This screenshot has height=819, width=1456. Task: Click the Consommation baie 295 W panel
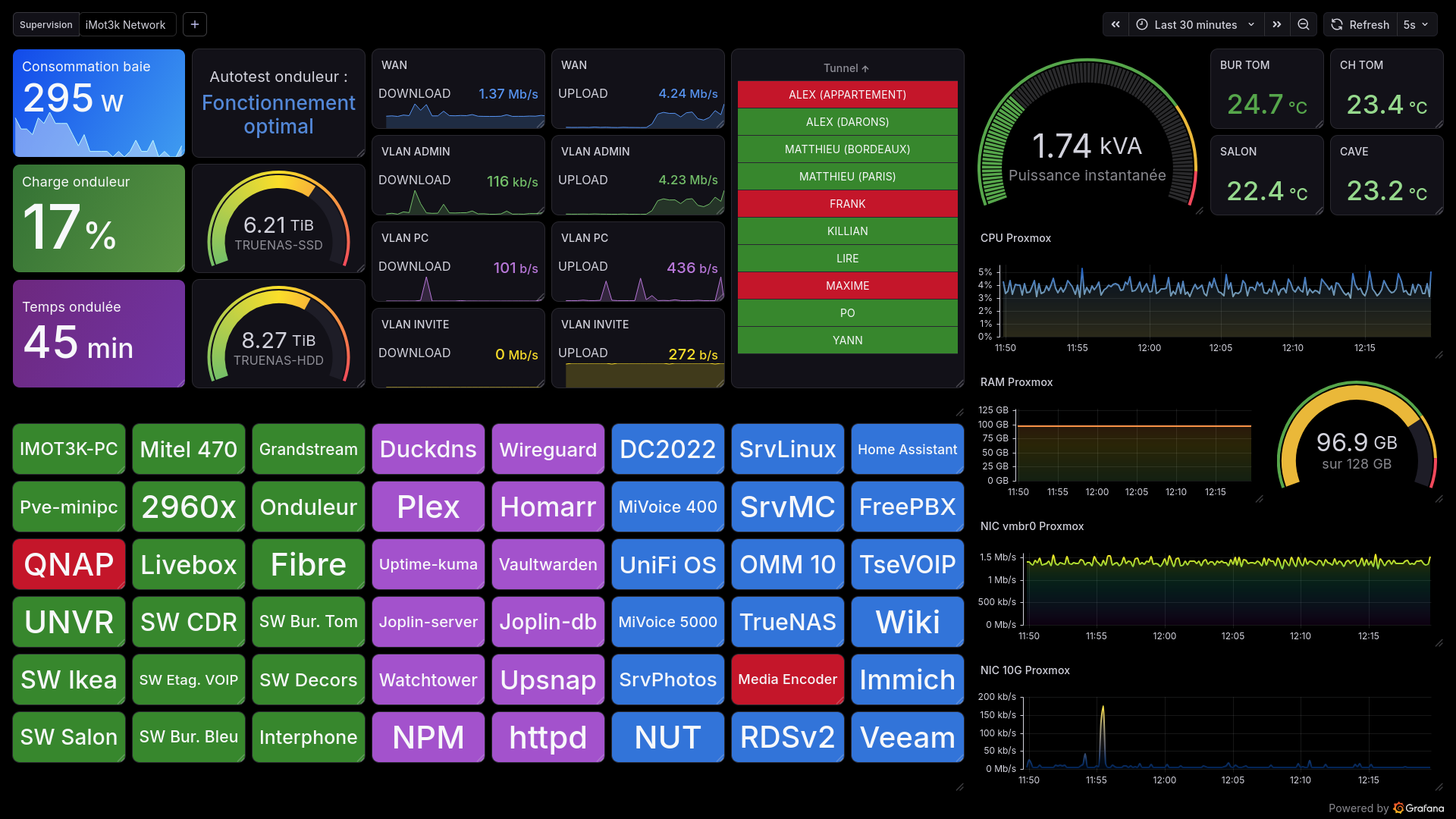pyautogui.click(x=99, y=103)
